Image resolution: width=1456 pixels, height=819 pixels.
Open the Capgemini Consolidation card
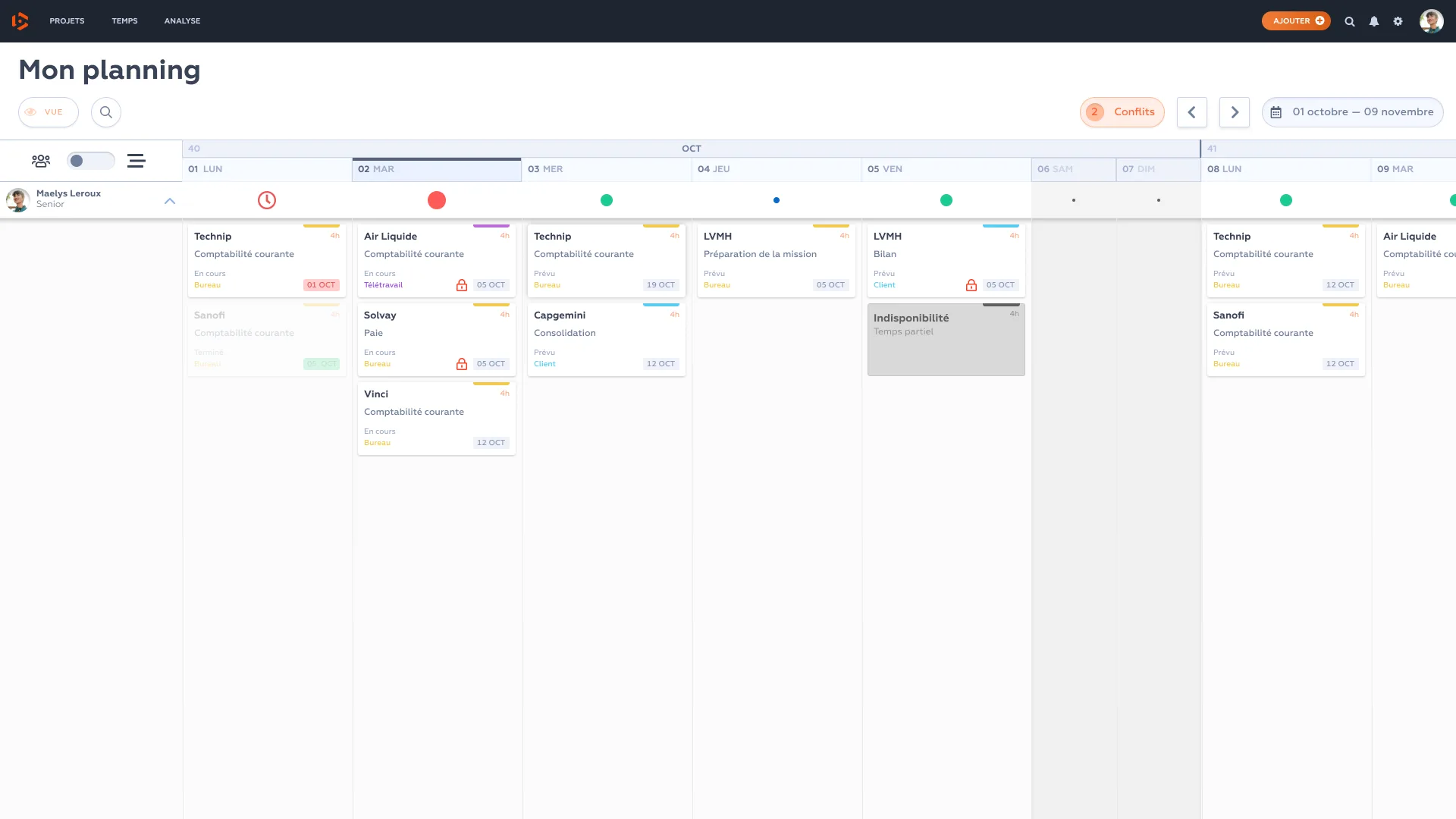pyautogui.click(x=607, y=339)
